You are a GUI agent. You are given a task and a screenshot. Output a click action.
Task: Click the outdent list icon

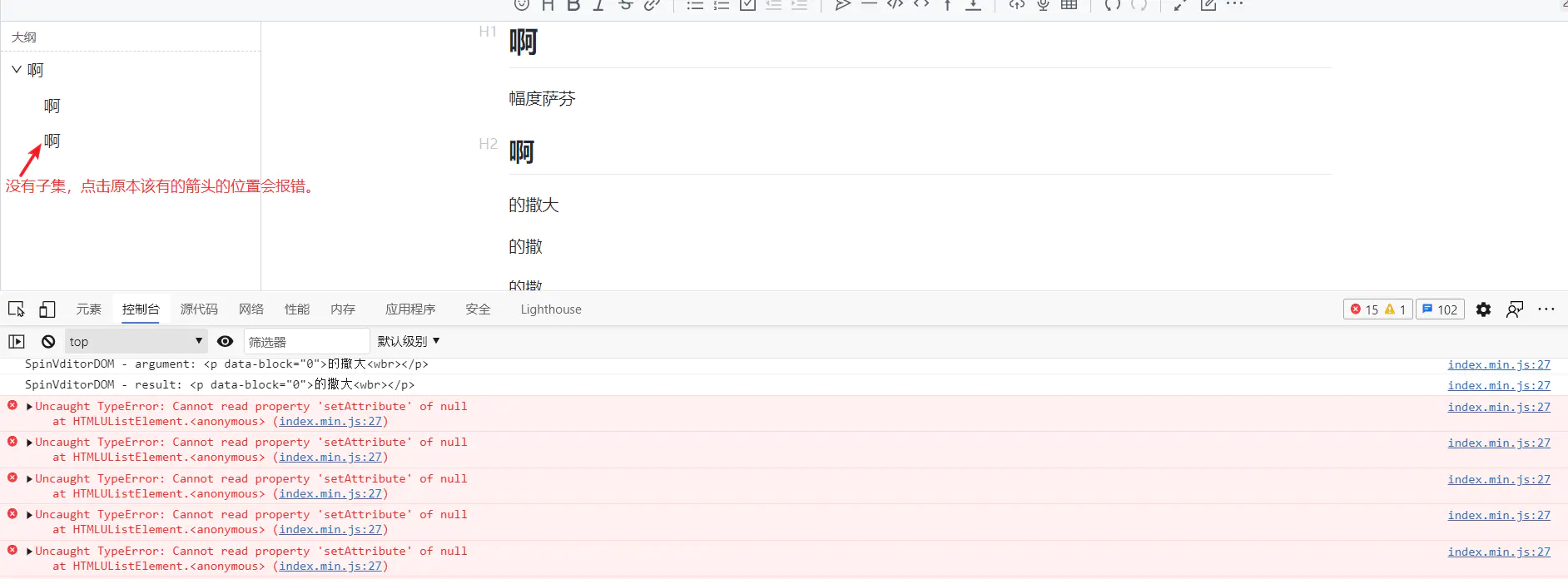[x=773, y=4]
